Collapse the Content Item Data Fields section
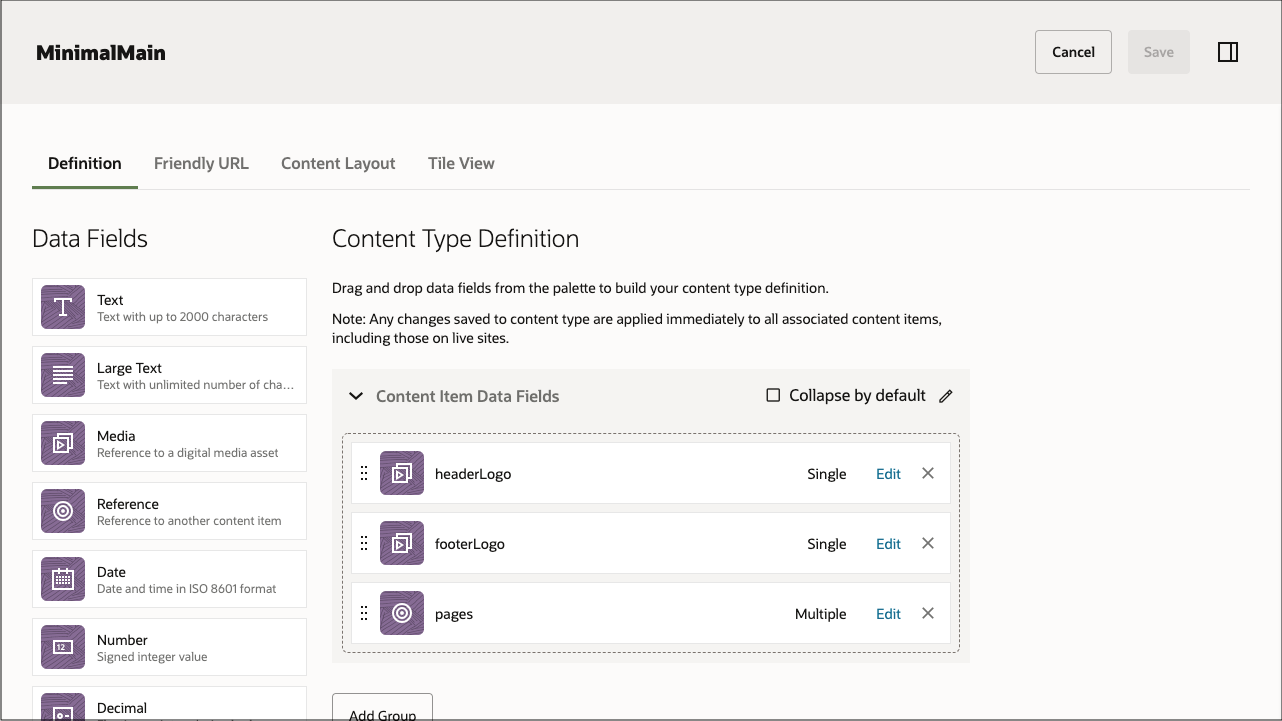Screen dimensions: 1282x721 click(x=356, y=395)
